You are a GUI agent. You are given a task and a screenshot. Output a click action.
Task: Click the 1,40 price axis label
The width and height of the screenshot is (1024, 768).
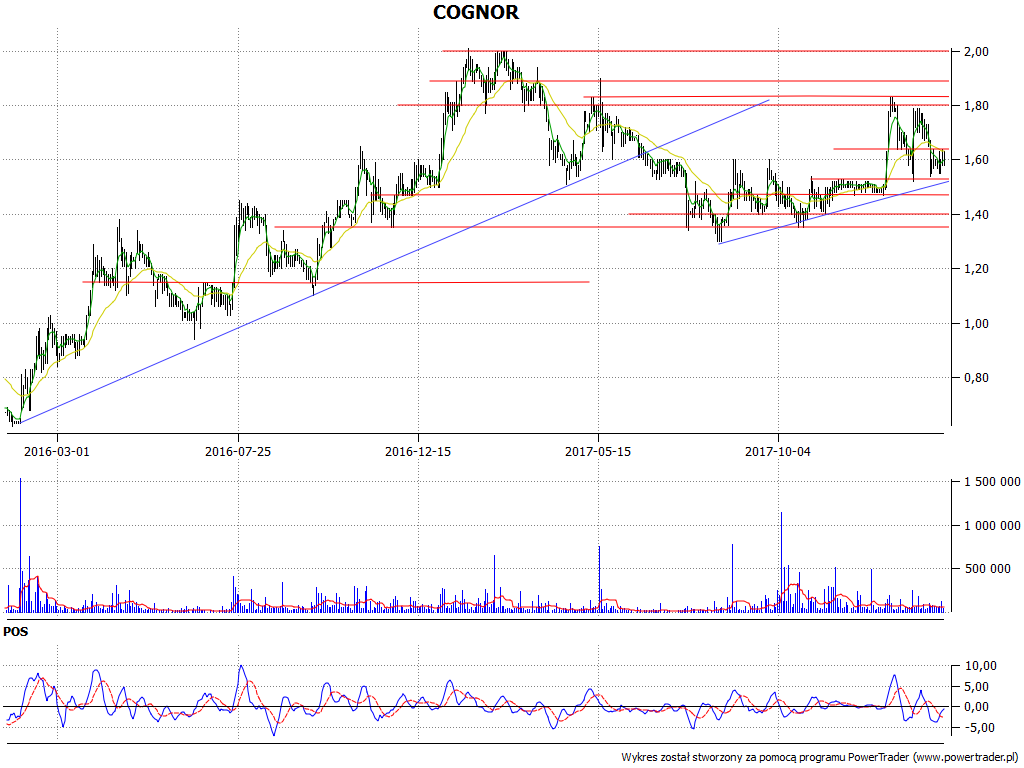tap(976, 215)
